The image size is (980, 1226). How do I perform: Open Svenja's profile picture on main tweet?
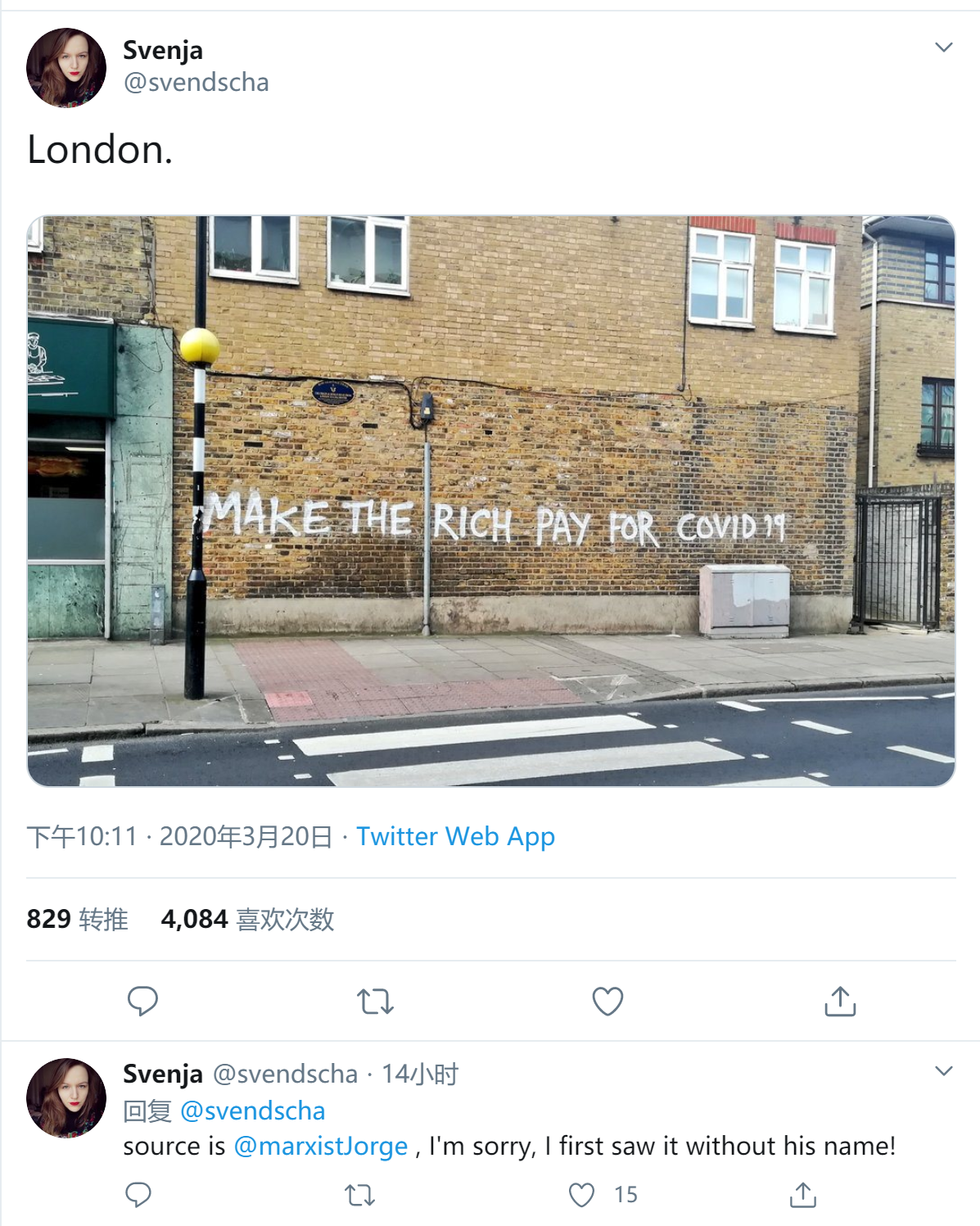click(x=66, y=68)
